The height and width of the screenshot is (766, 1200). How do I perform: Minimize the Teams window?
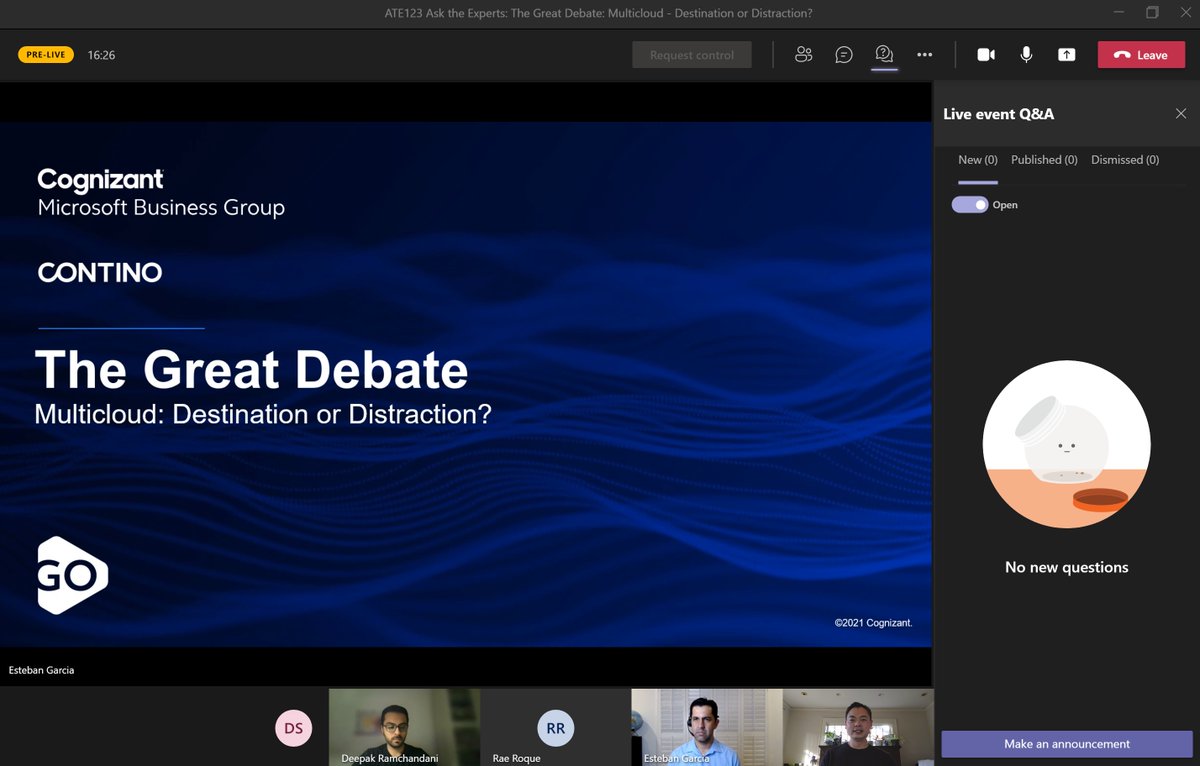[1118, 13]
